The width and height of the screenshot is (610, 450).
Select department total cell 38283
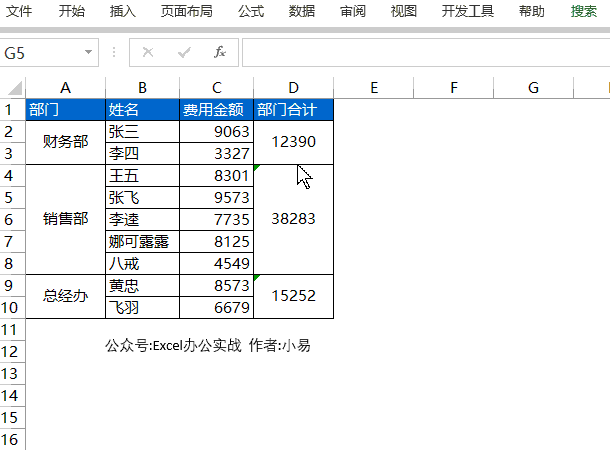(x=293, y=219)
